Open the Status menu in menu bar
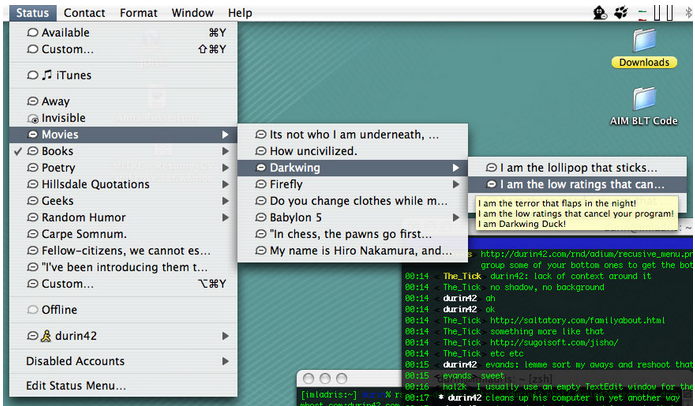Image resolution: width=695 pixels, height=406 pixels. (32, 13)
